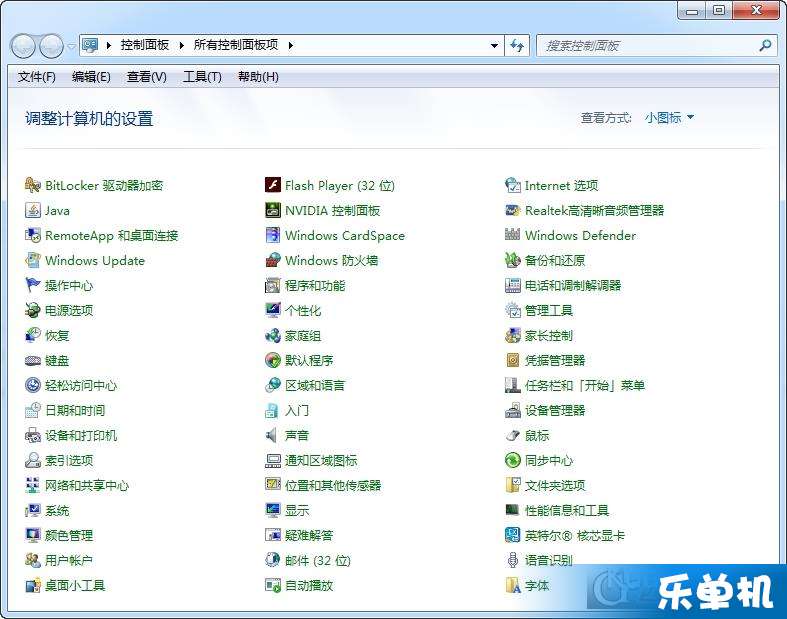Image resolution: width=787 pixels, height=619 pixels.
Task: Open the 区域和语言 link
Action: click(315, 386)
